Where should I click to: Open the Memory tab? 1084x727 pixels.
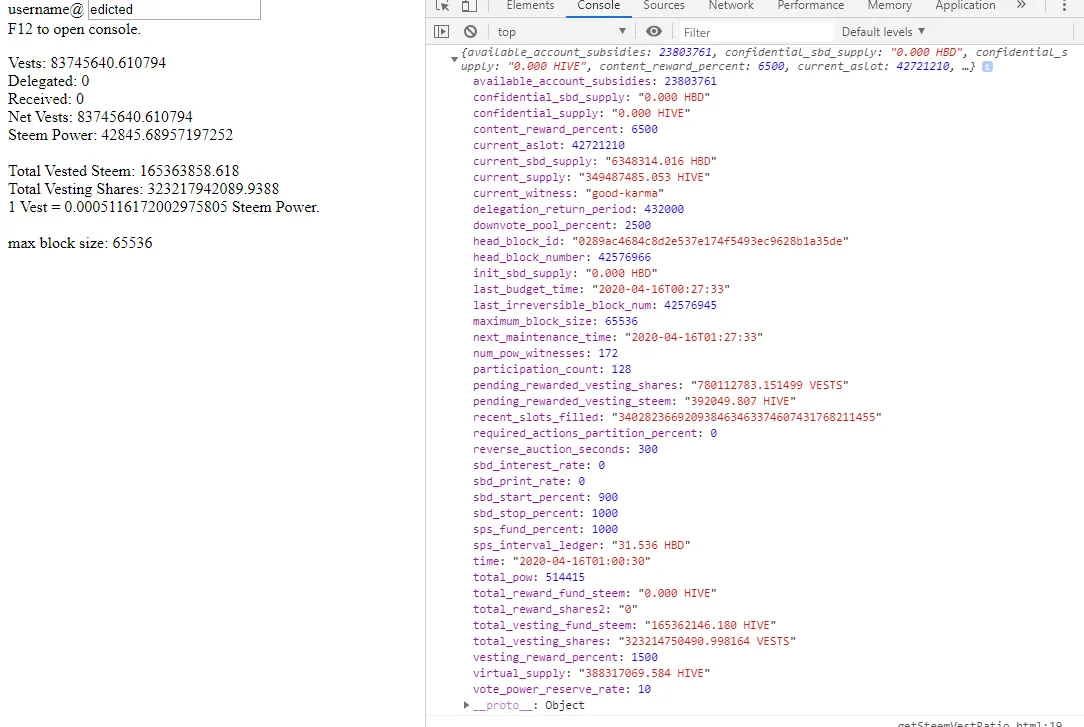(889, 6)
